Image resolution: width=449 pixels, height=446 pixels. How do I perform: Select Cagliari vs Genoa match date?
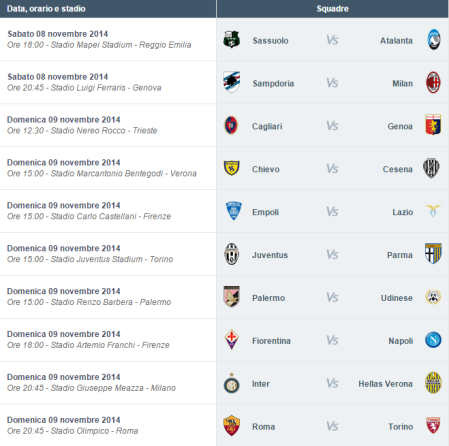point(64,120)
